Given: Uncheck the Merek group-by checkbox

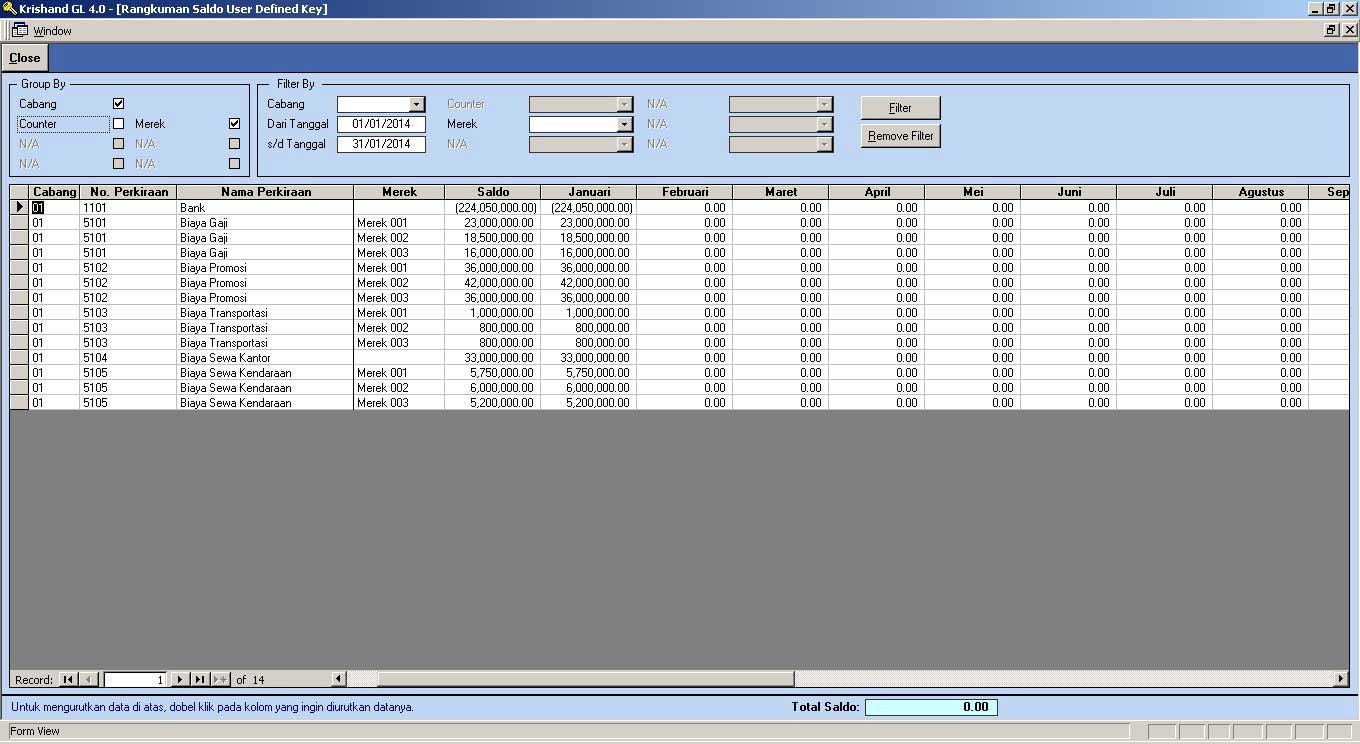Looking at the screenshot, I should click(234, 124).
